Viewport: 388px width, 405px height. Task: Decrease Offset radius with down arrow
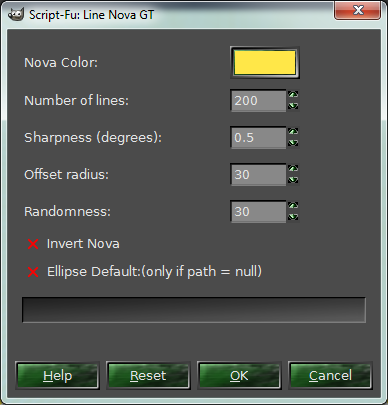[293, 180]
